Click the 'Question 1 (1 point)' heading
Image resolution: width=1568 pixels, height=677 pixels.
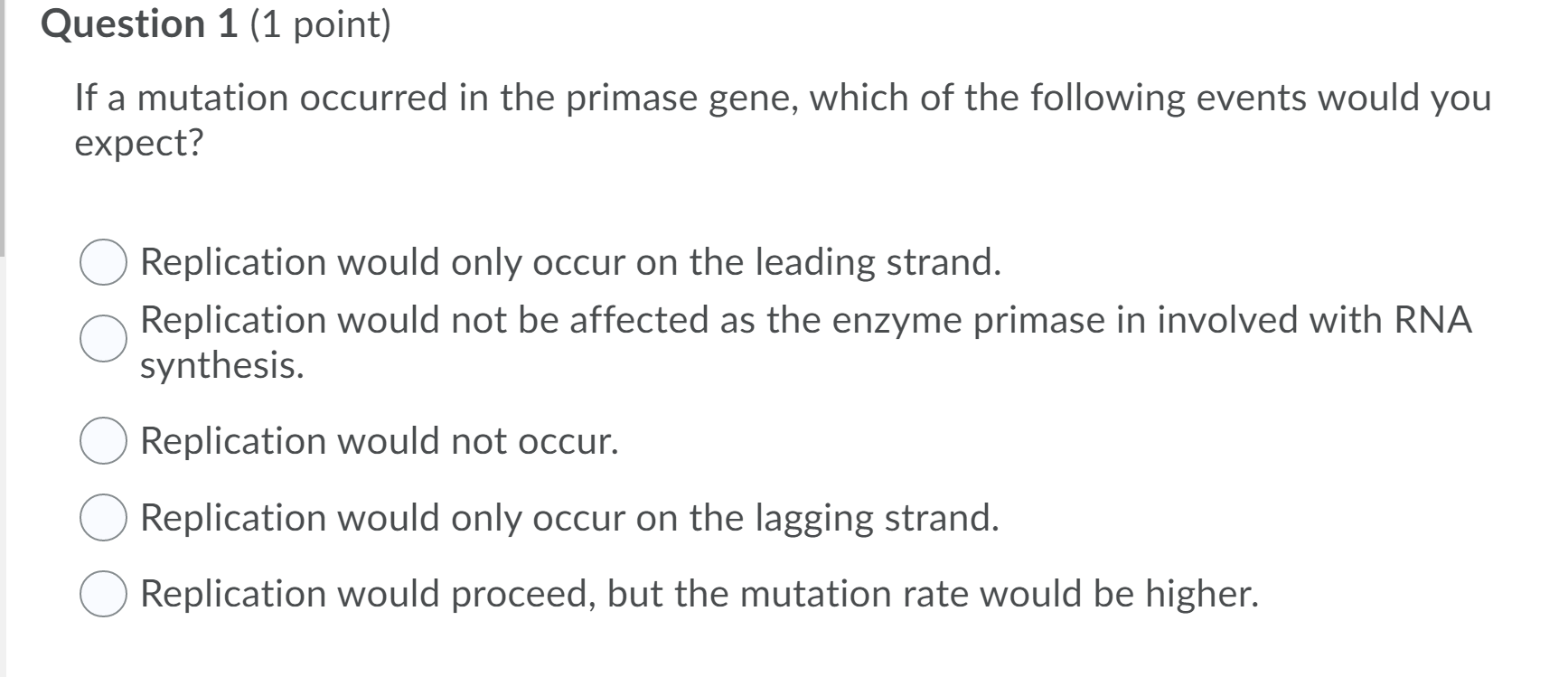pos(217,23)
